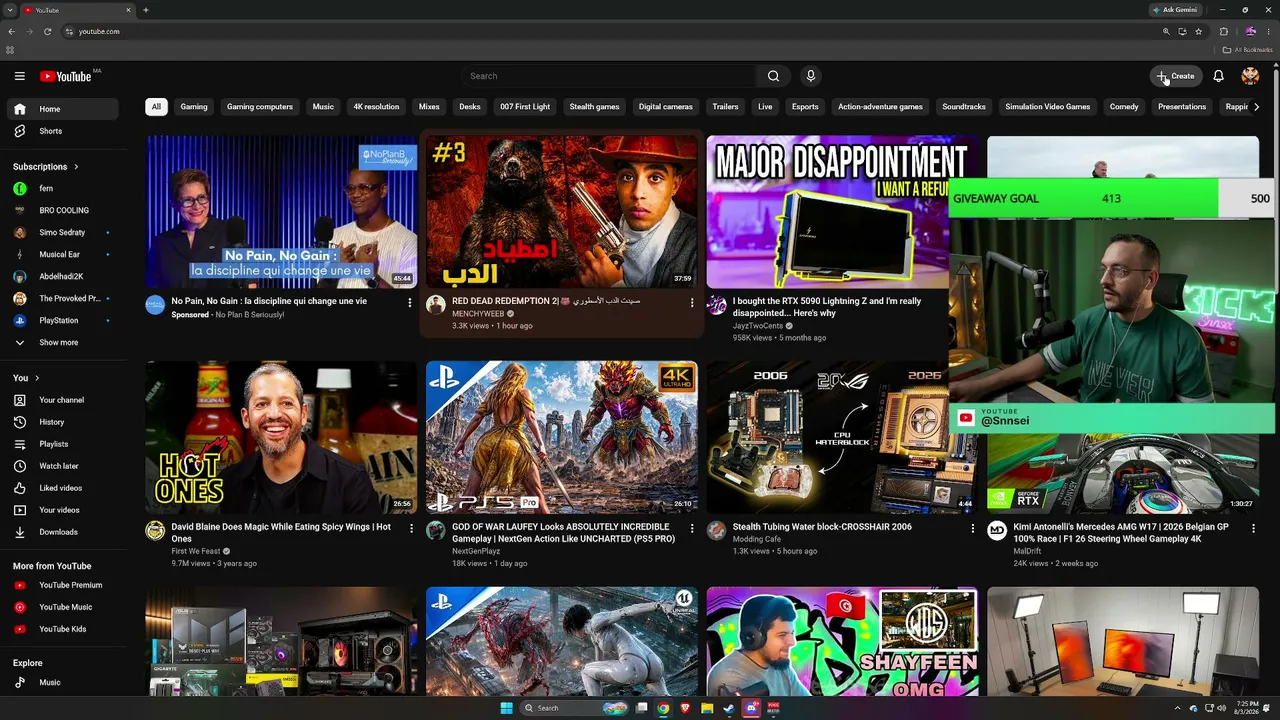Click the MENCHYWEEB channel avatar
The height and width of the screenshot is (720, 1280).
(x=435, y=305)
